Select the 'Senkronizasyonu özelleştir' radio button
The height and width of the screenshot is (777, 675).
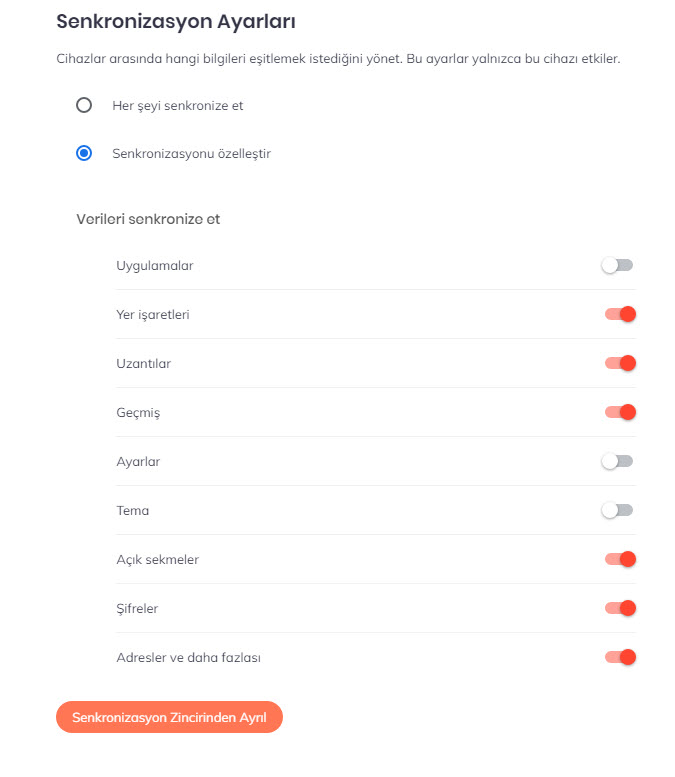click(x=84, y=154)
